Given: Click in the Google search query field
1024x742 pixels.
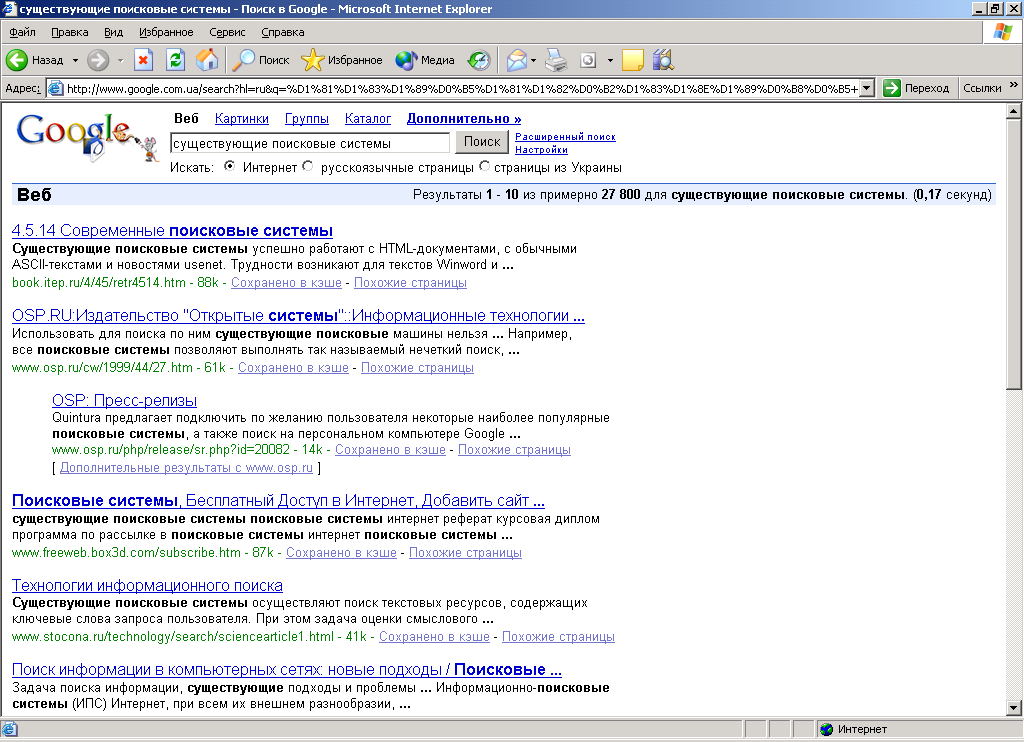Looking at the screenshot, I should [310, 143].
